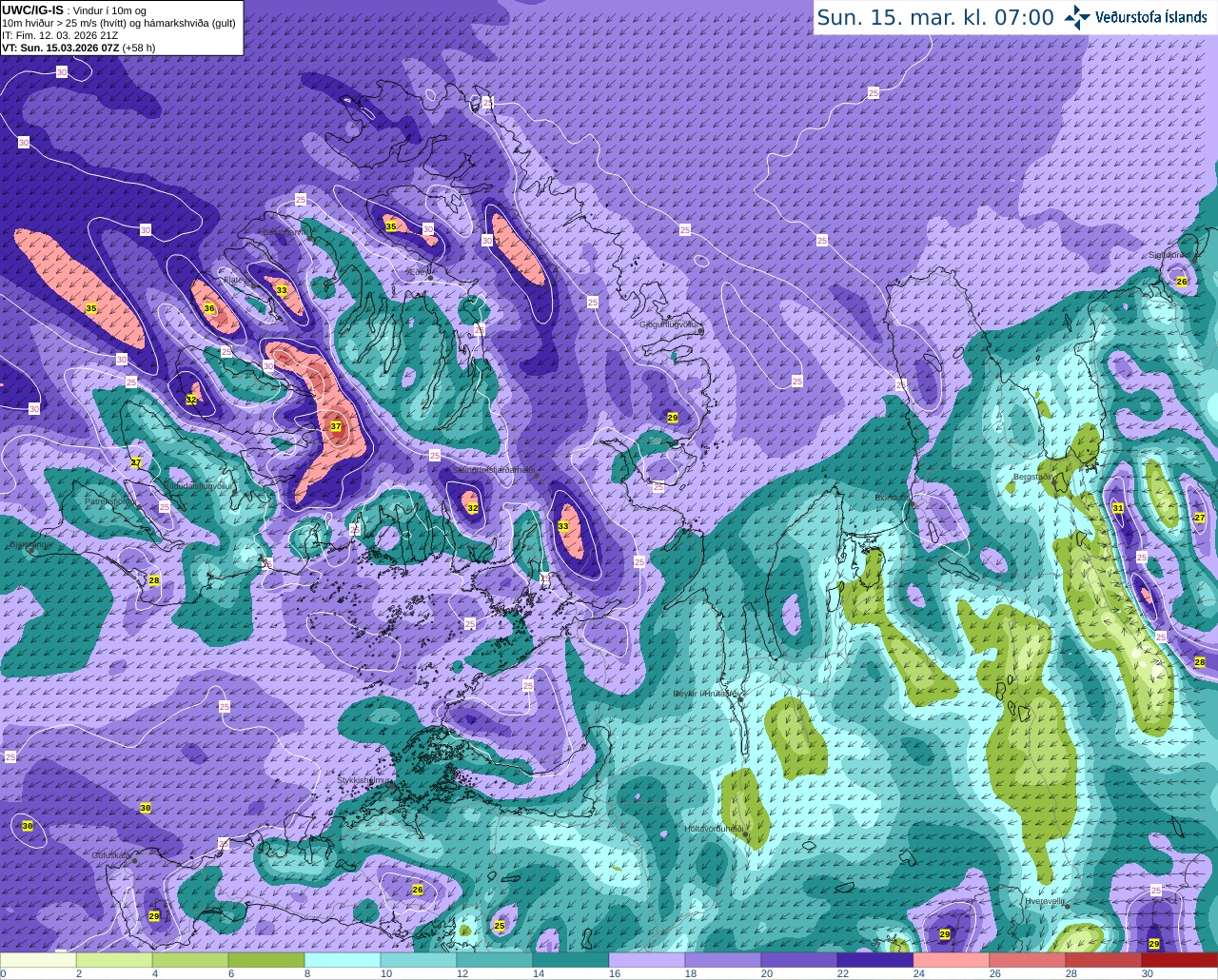Click the yellow 31 m/s gust marker
The height and width of the screenshot is (980, 1218).
click(x=1118, y=508)
